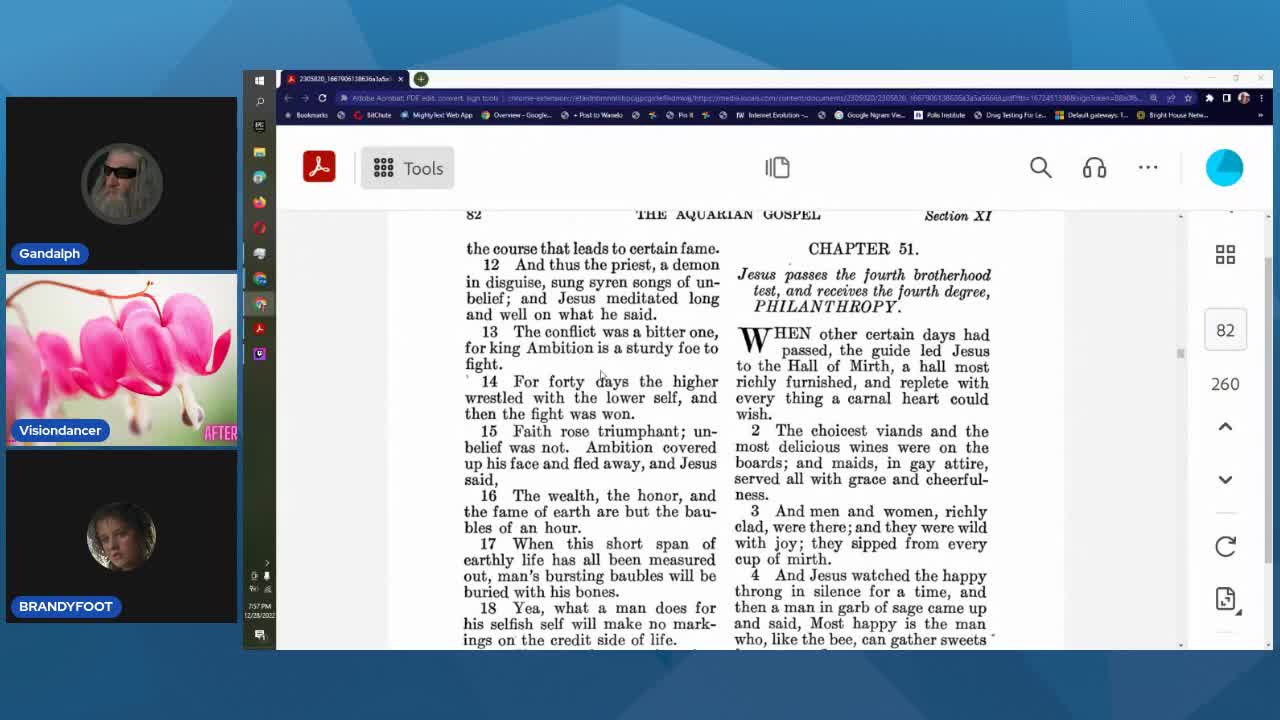Open the search magnifier in Acrobat toolbar
Image resolution: width=1280 pixels, height=720 pixels.
coord(1041,168)
